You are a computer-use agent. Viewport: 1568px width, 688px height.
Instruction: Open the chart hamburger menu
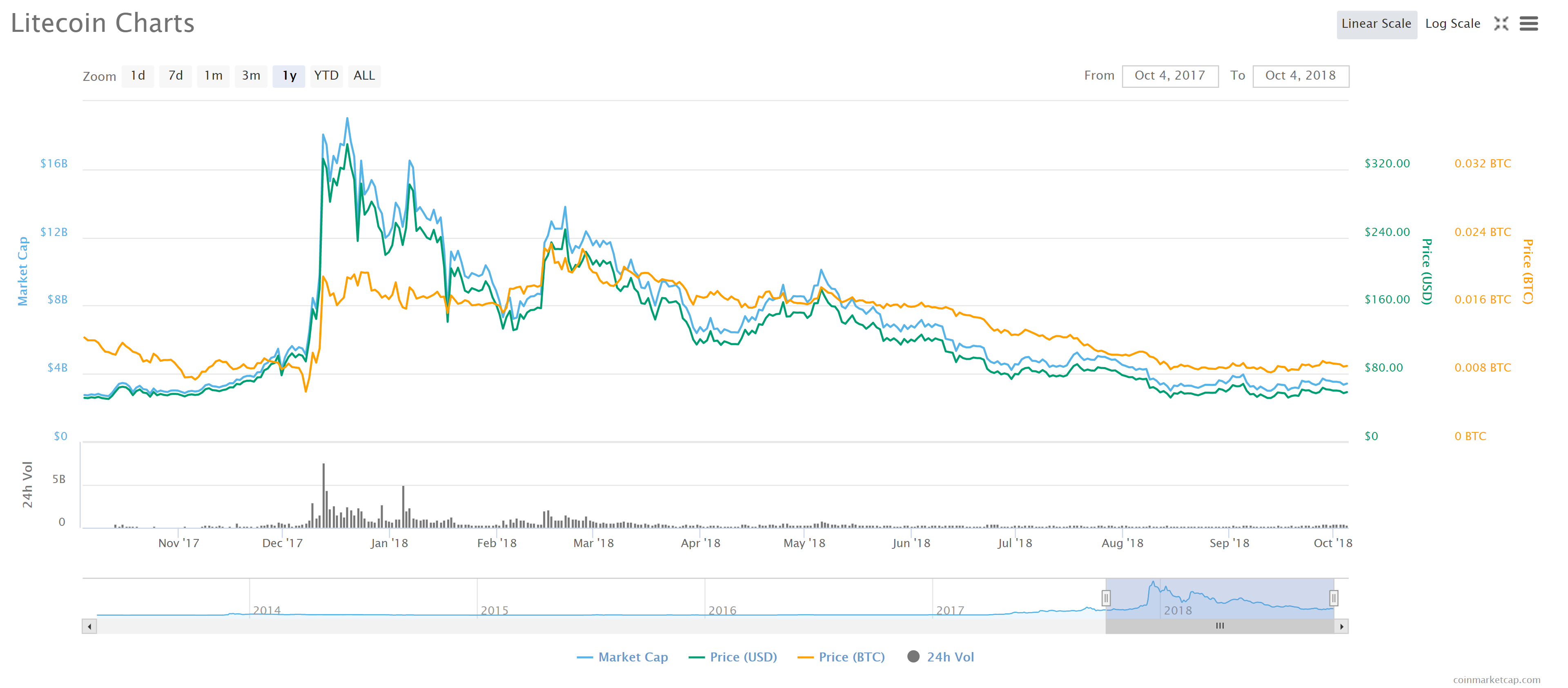[1528, 24]
